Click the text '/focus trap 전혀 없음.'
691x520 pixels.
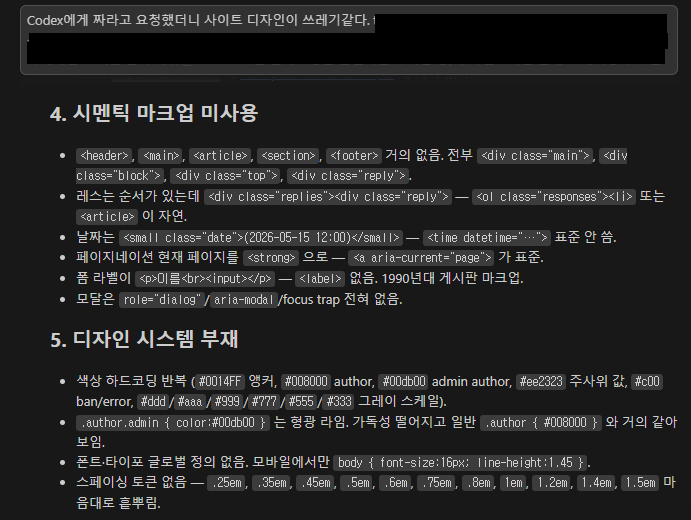click(341, 300)
